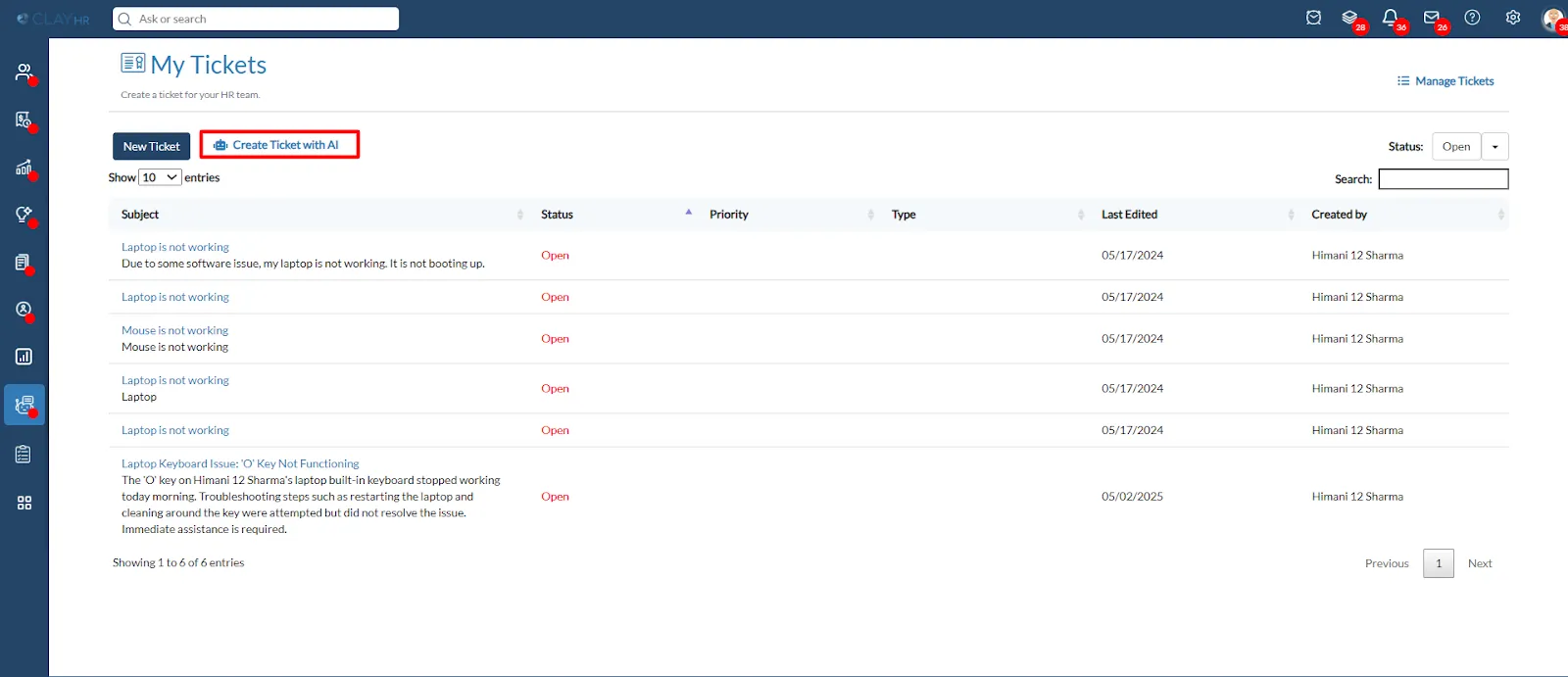Focus the Ask or search box

256,19
